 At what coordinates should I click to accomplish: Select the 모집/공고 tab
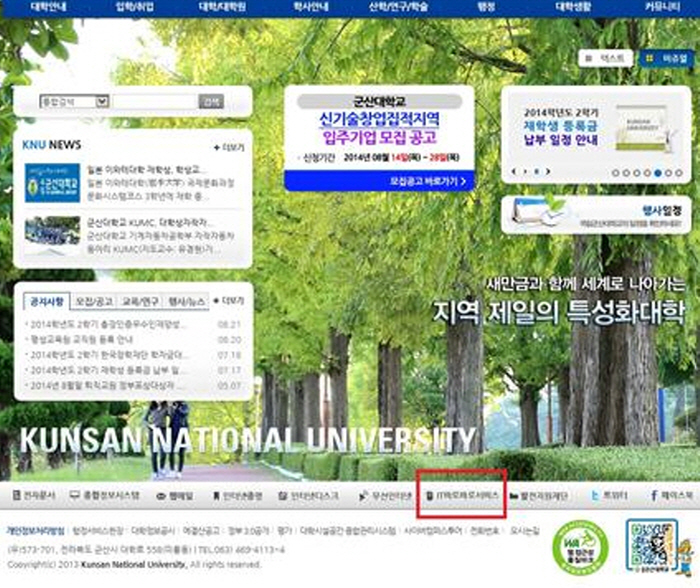(x=93, y=301)
